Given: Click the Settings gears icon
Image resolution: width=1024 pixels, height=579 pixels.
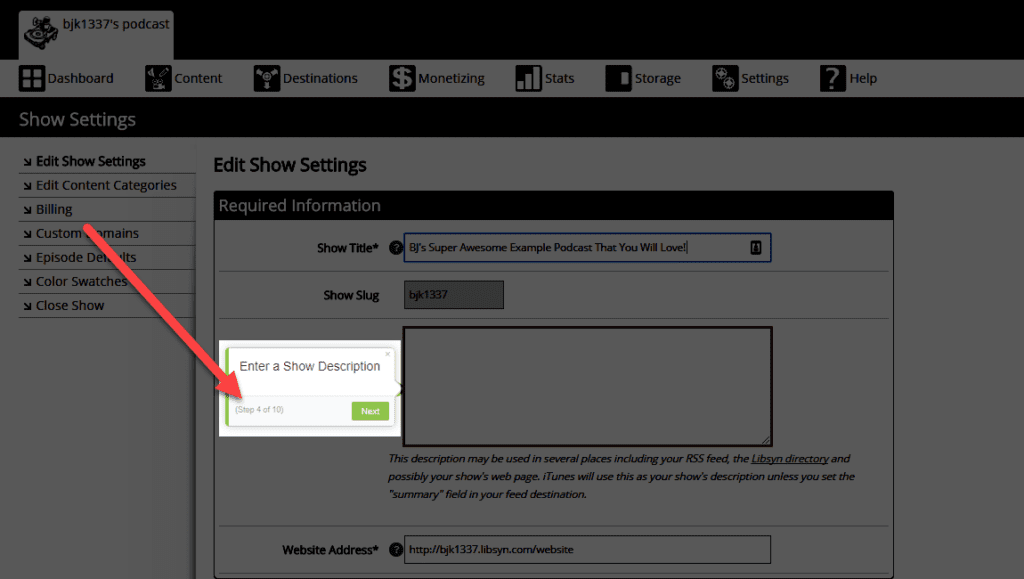Looking at the screenshot, I should (x=725, y=78).
